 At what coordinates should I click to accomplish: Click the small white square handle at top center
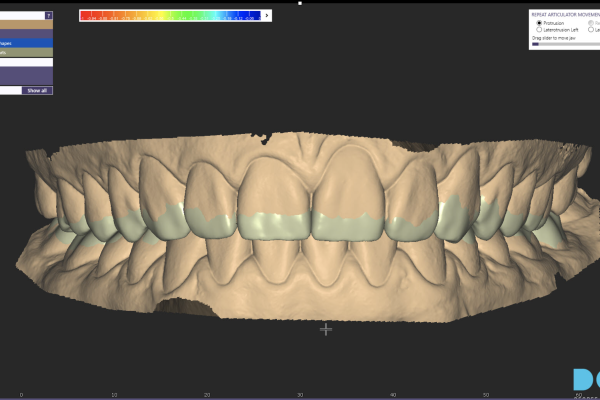click(300, 3)
